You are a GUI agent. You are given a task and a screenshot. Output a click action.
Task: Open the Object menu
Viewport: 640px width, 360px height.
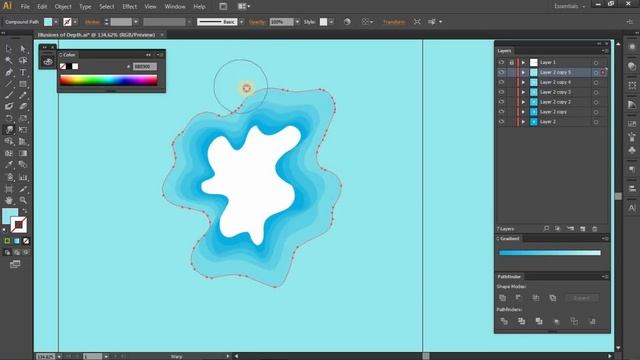pyautogui.click(x=63, y=7)
